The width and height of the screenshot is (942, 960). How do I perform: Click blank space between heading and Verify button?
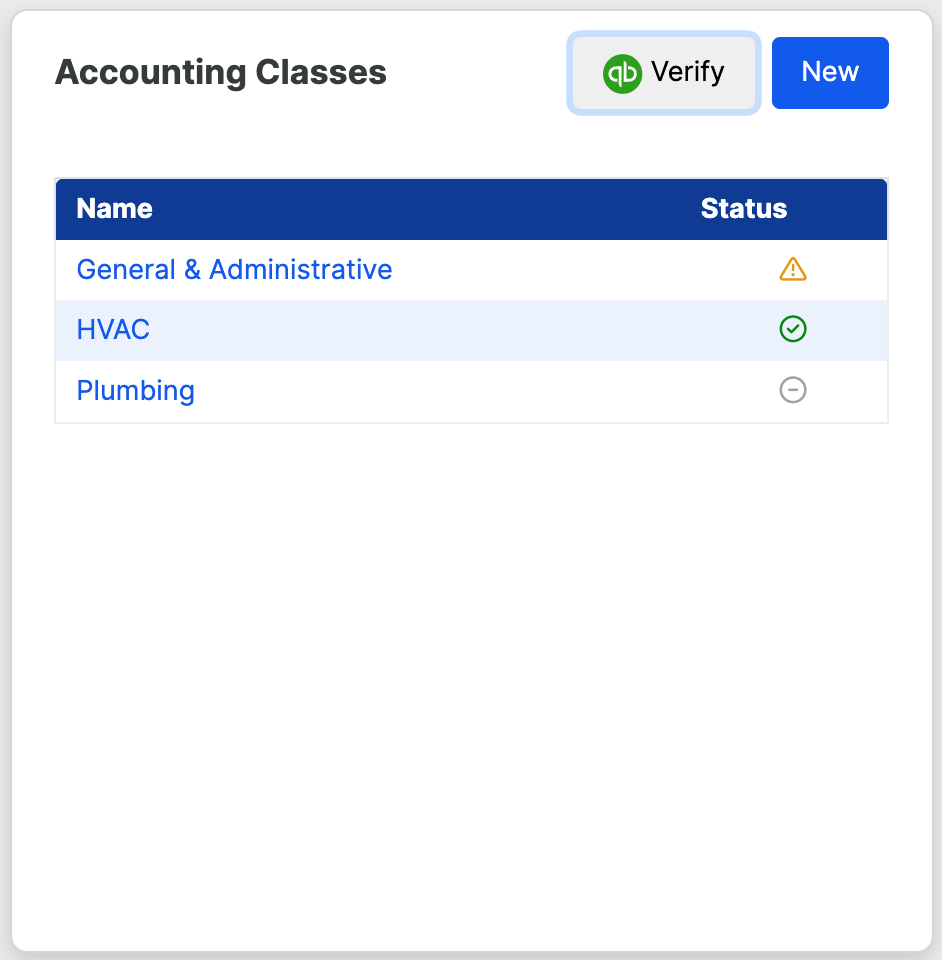(x=475, y=73)
